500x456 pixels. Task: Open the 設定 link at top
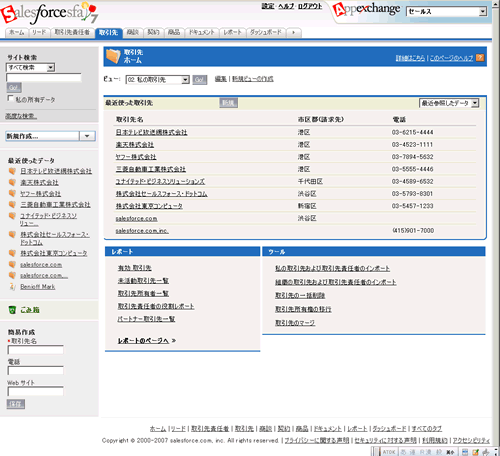click(x=268, y=6)
